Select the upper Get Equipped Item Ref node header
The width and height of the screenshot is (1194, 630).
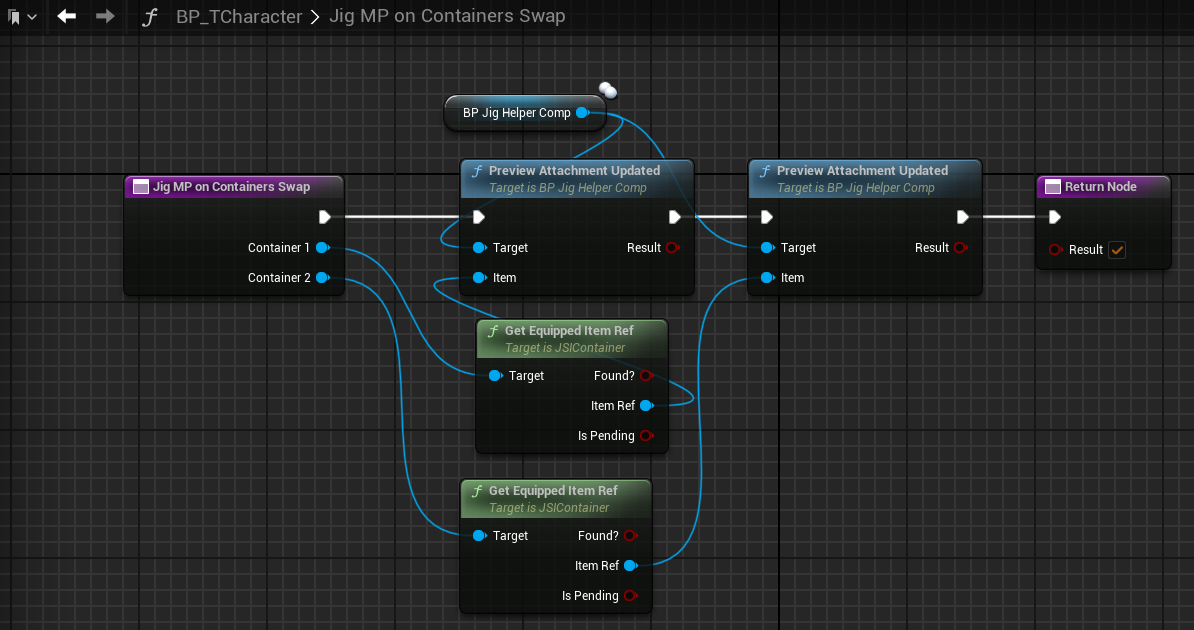[572, 338]
